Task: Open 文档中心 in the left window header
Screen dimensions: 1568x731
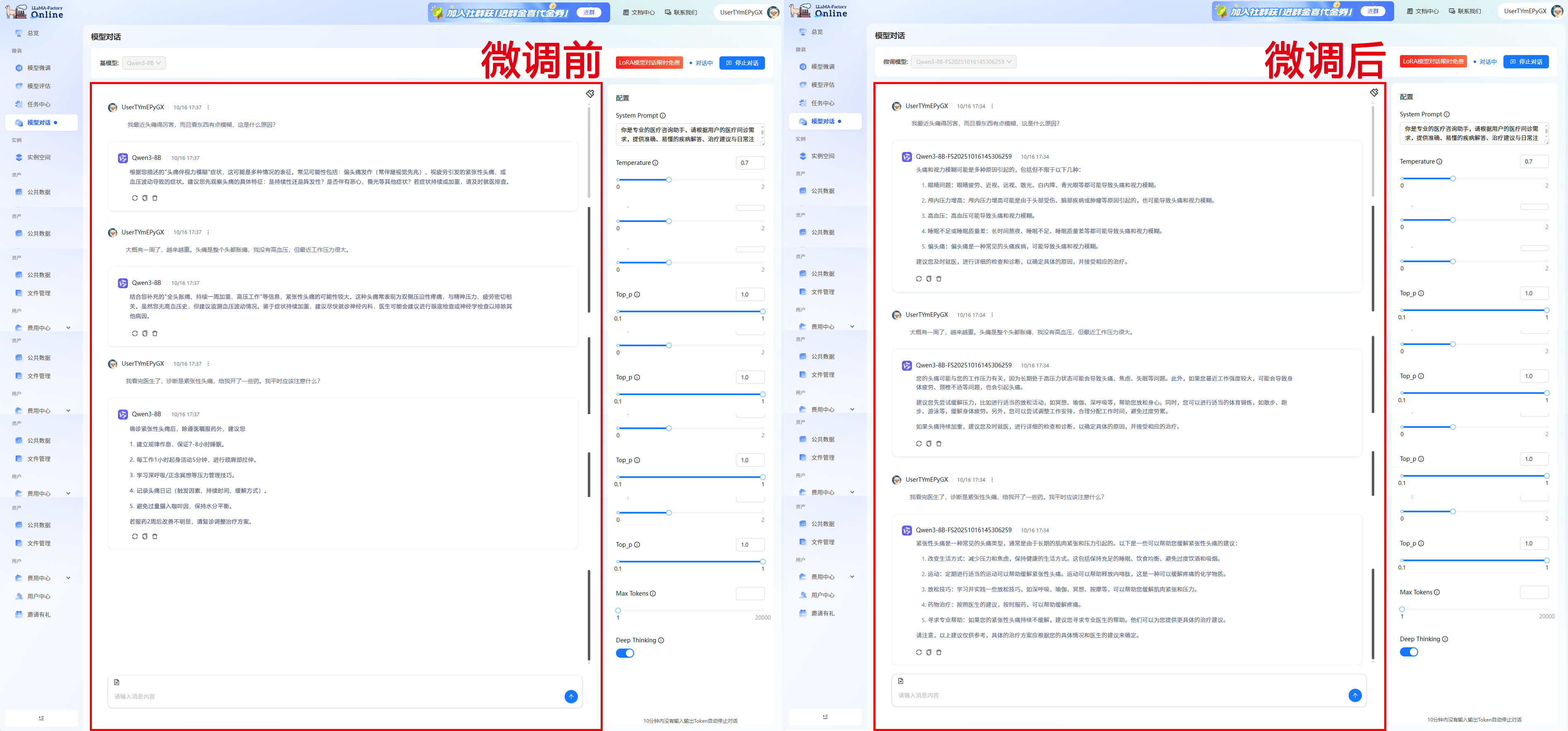Action: pos(639,12)
